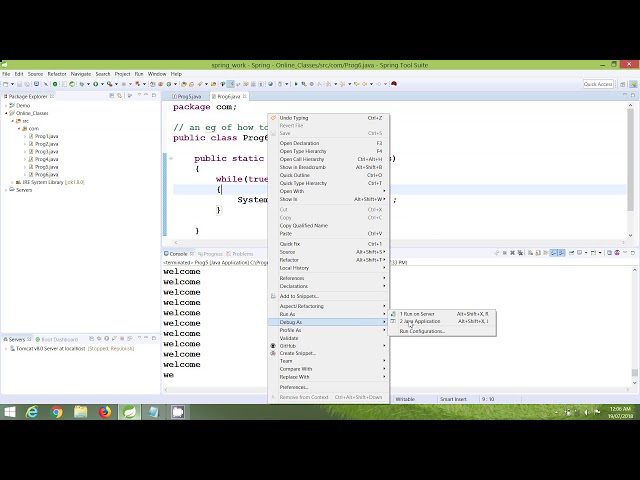Toggle Mark Occurrences highlighted toolbar button
Viewport: 640px width, 480px height.
(x=231, y=84)
